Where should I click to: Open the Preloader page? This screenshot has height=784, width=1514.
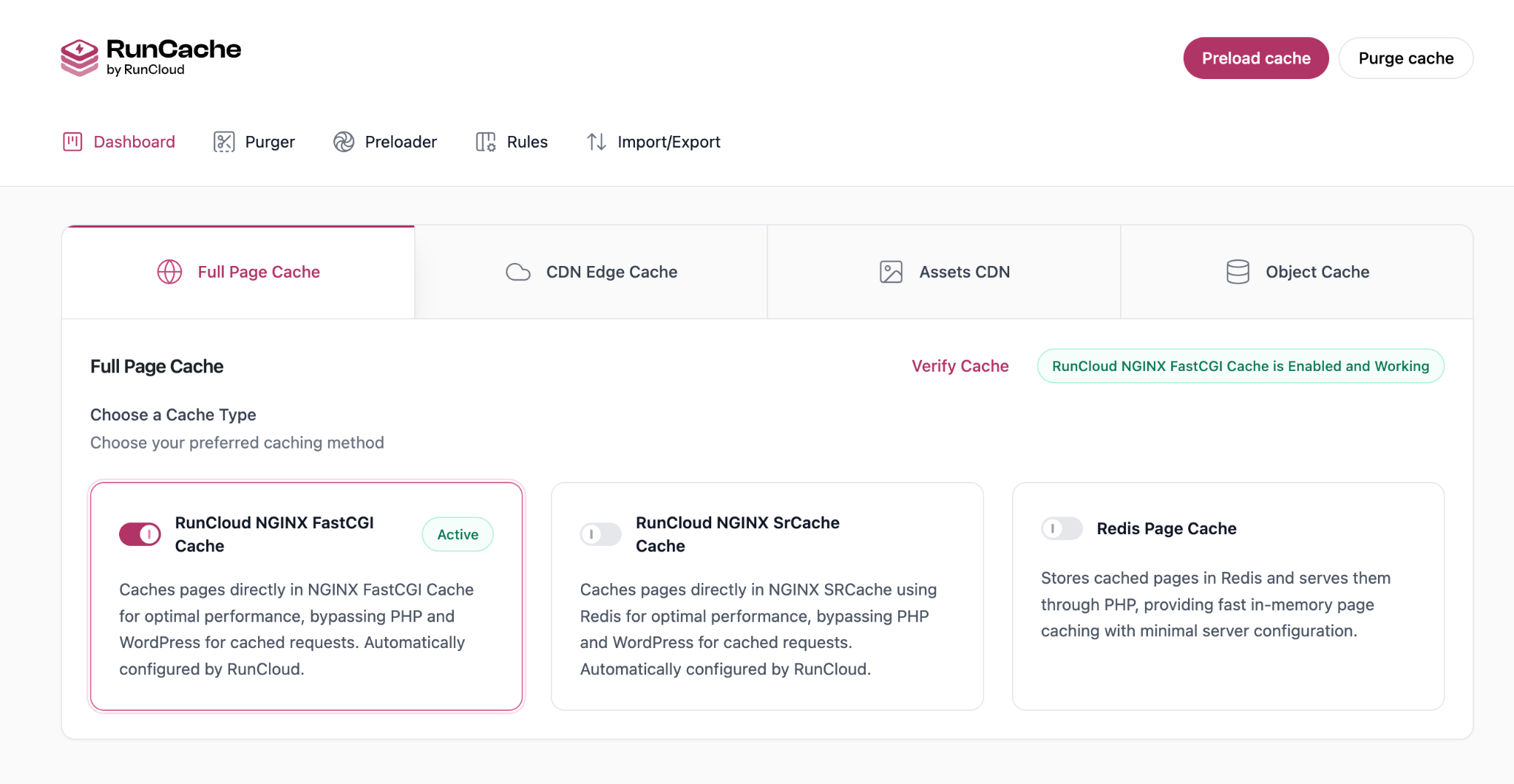tap(385, 142)
